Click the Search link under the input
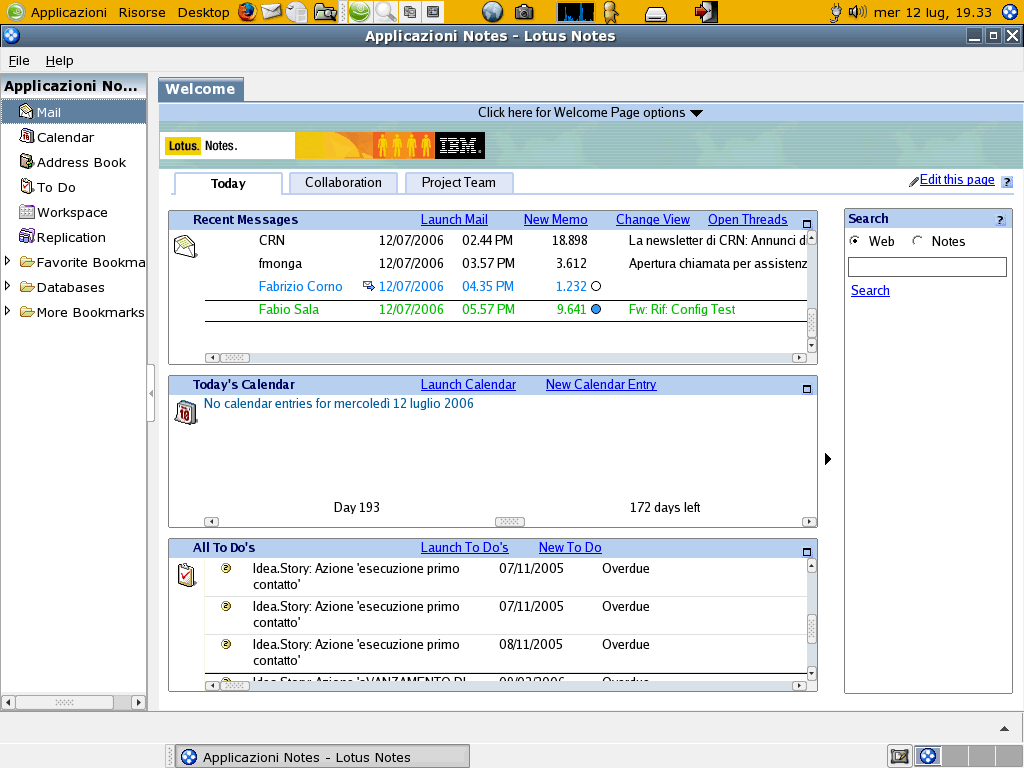 coord(870,291)
